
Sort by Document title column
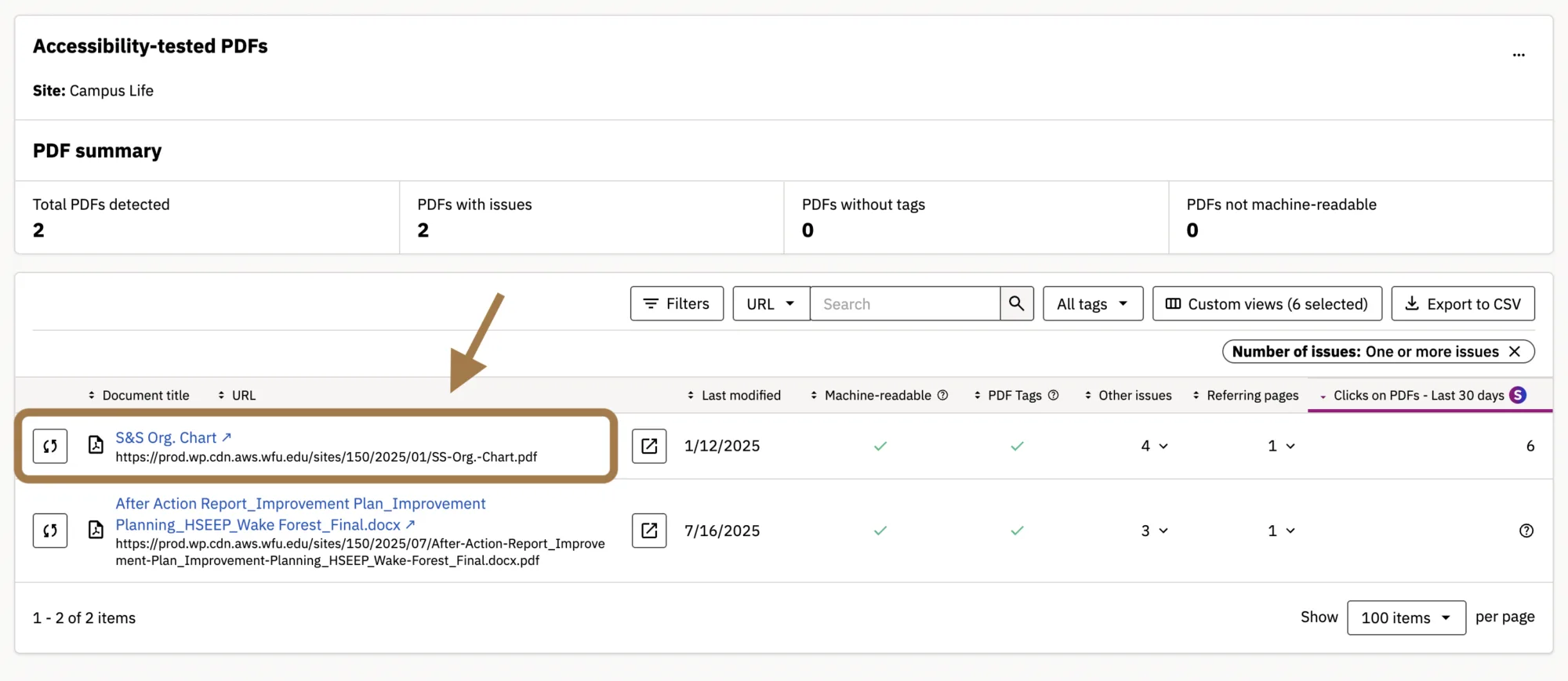[139, 396]
